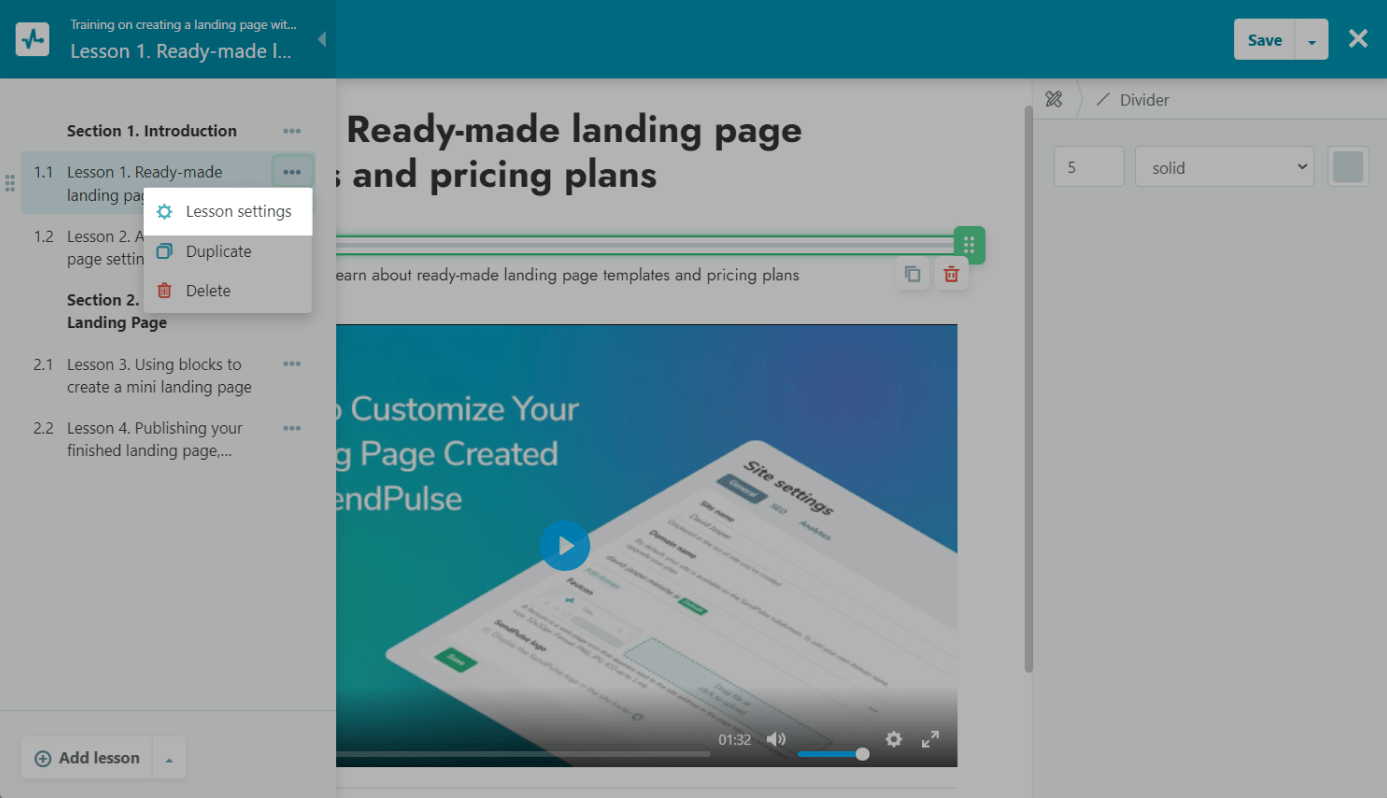This screenshot has height=798, width=1387.
Task: Expand the Add lesson dropdown arrow
Action: (169, 759)
